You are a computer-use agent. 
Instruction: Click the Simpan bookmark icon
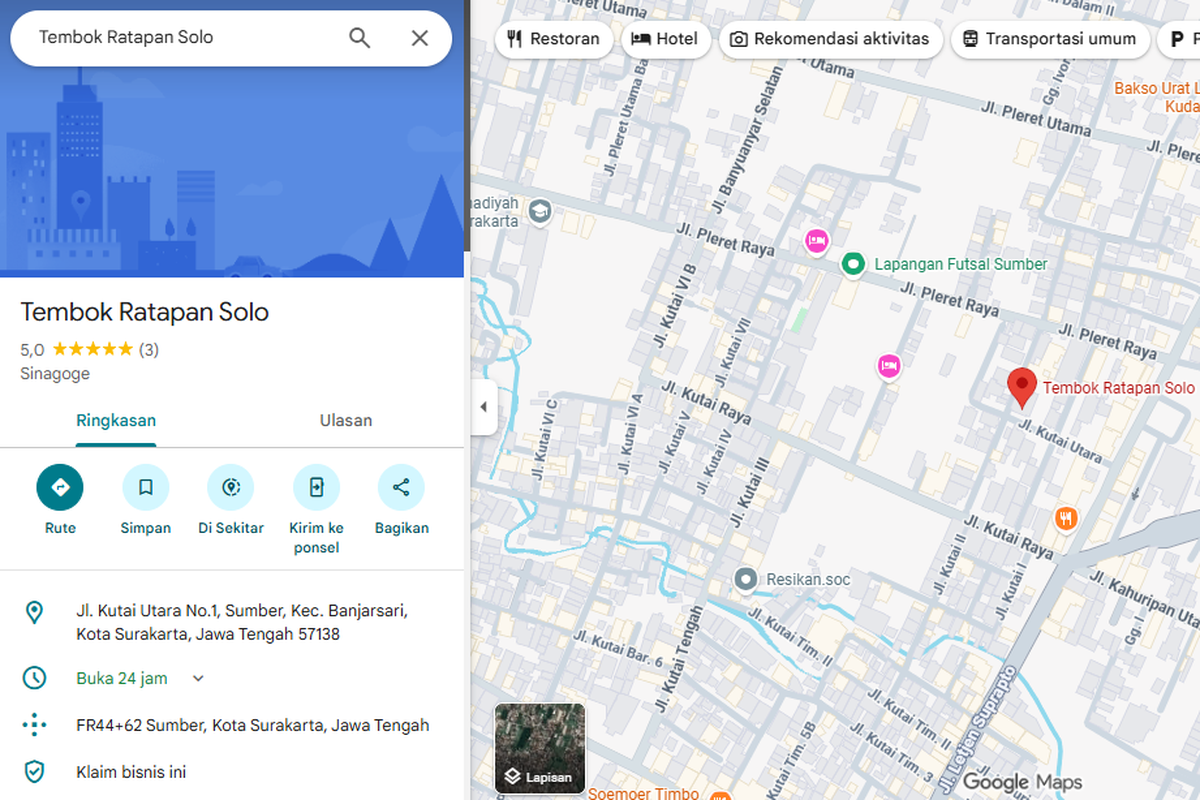tap(145, 487)
